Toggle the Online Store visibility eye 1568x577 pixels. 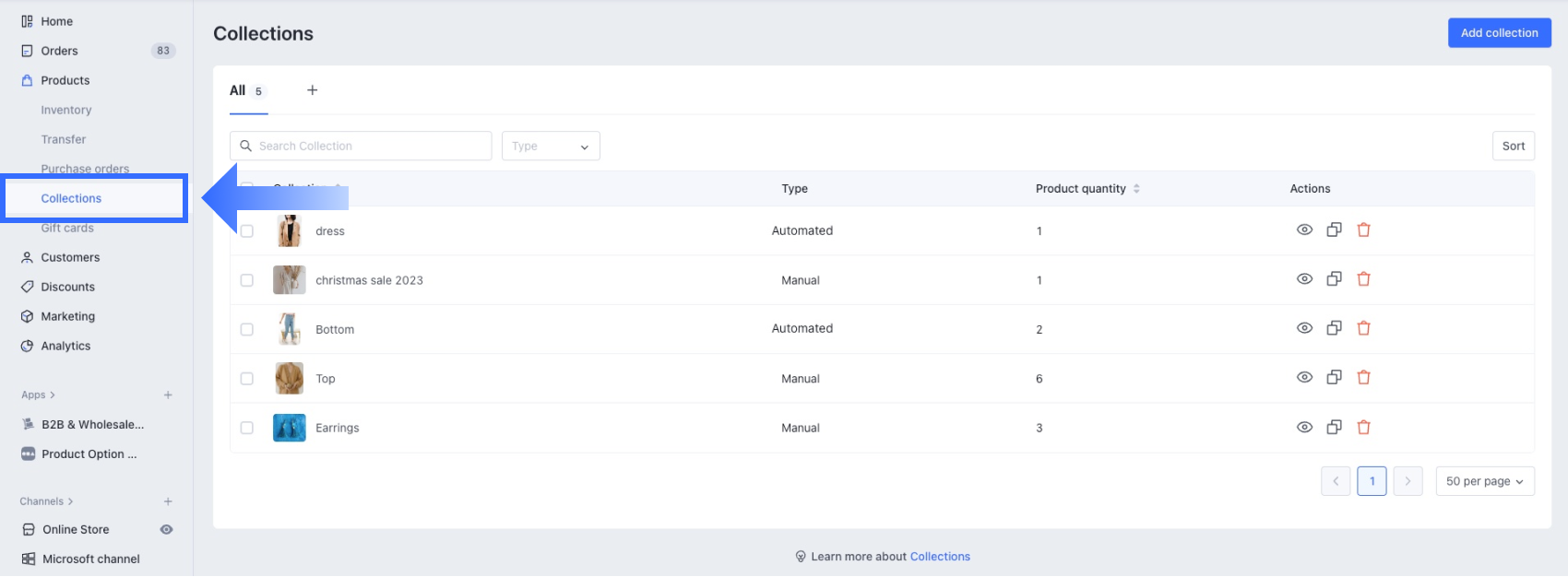click(x=167, y=530)
